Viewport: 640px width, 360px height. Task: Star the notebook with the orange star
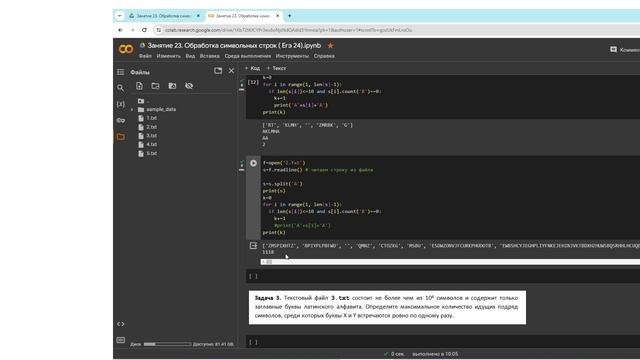pos(331,45)
